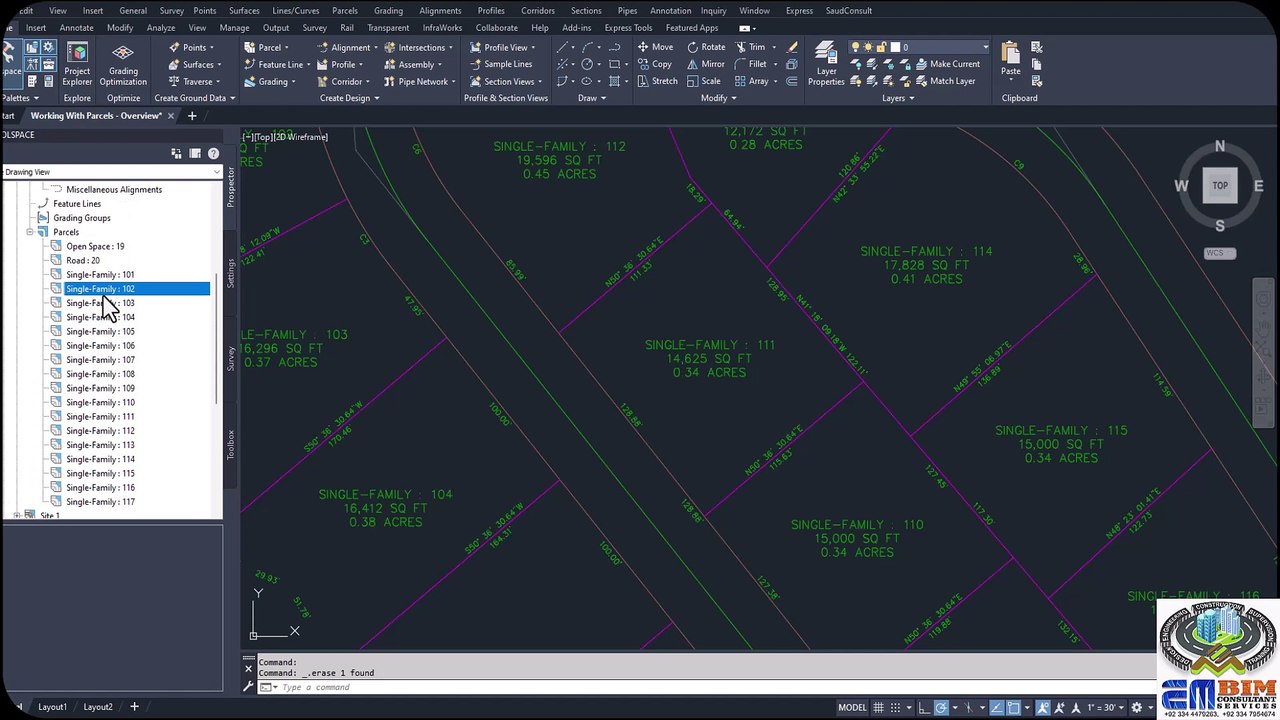The height and width of the screenshot is (720, 1280).
Task: Select the Stretch tool
Action: 657,81
